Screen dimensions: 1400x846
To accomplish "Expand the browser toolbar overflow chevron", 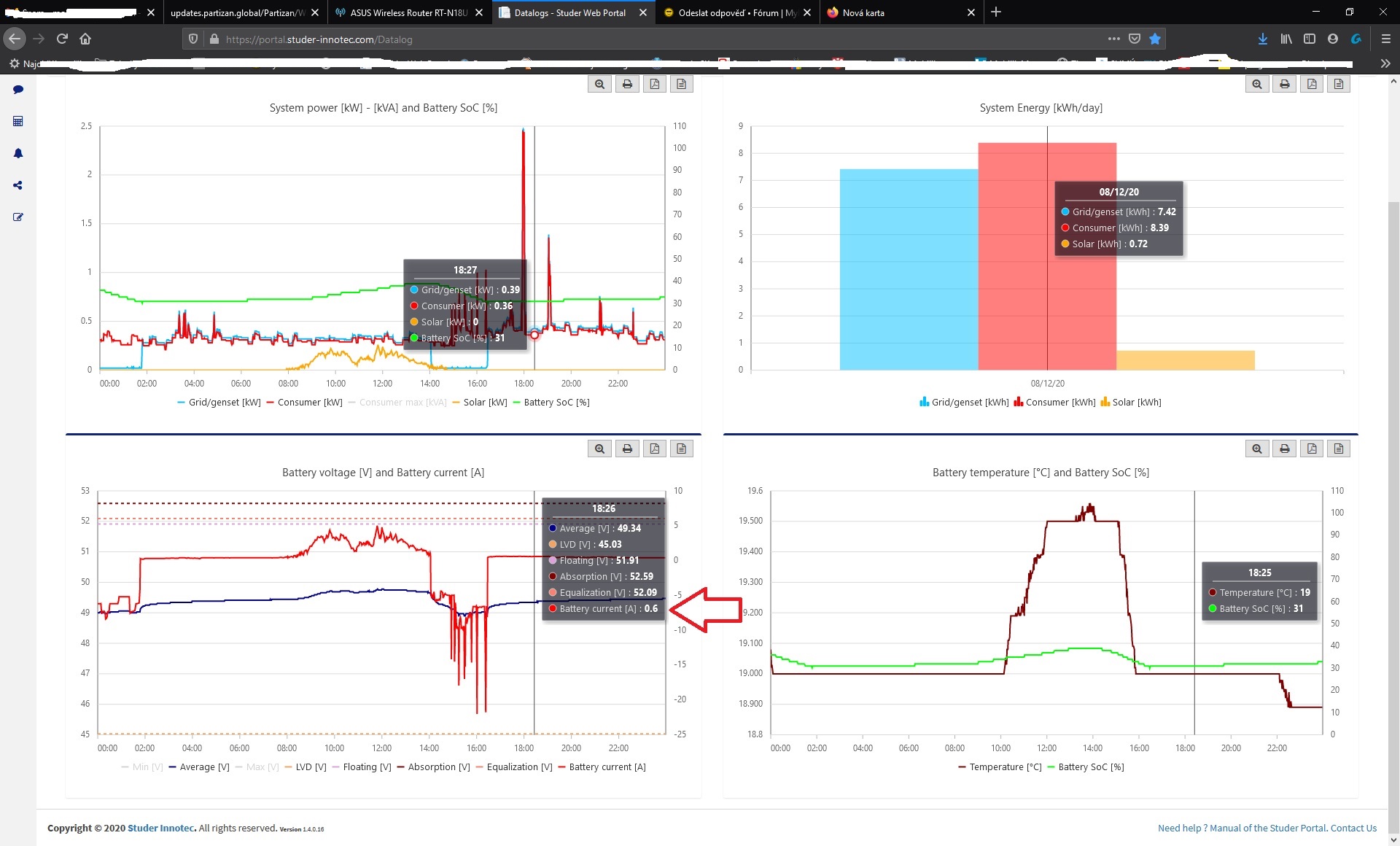I will [1385, 64].
